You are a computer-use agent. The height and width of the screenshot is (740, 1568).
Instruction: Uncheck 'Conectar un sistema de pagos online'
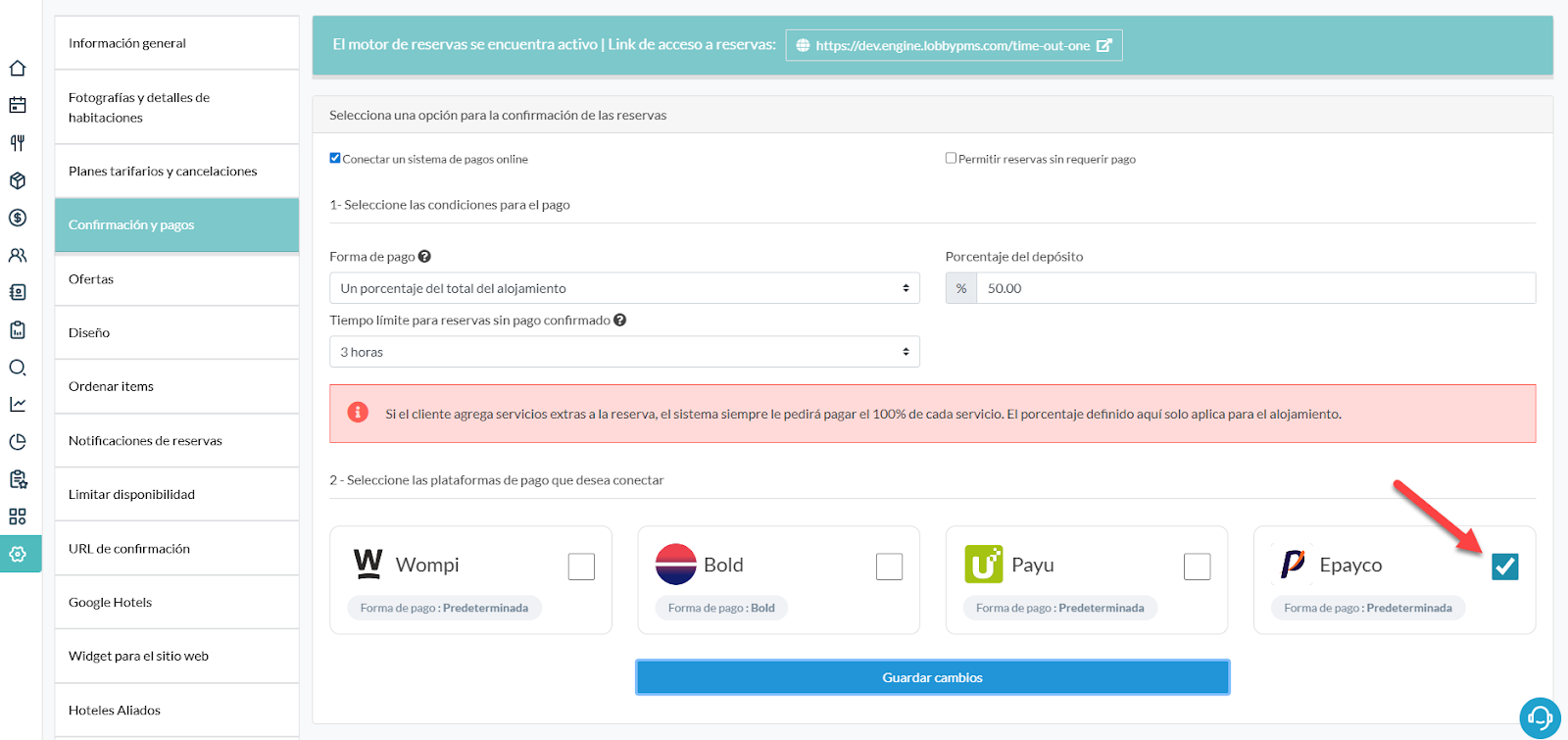[335, 158]
